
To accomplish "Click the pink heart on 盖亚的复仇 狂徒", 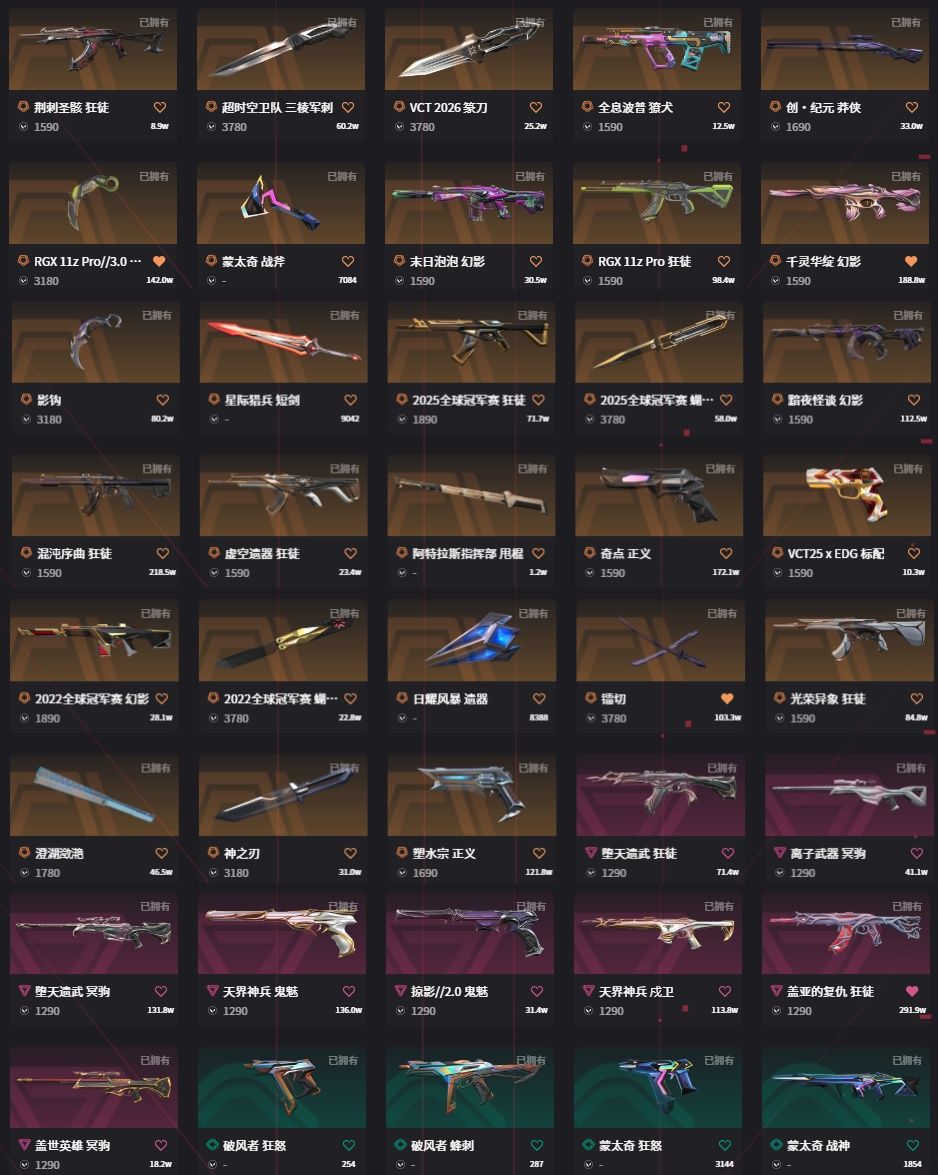I will pos(912,991).
